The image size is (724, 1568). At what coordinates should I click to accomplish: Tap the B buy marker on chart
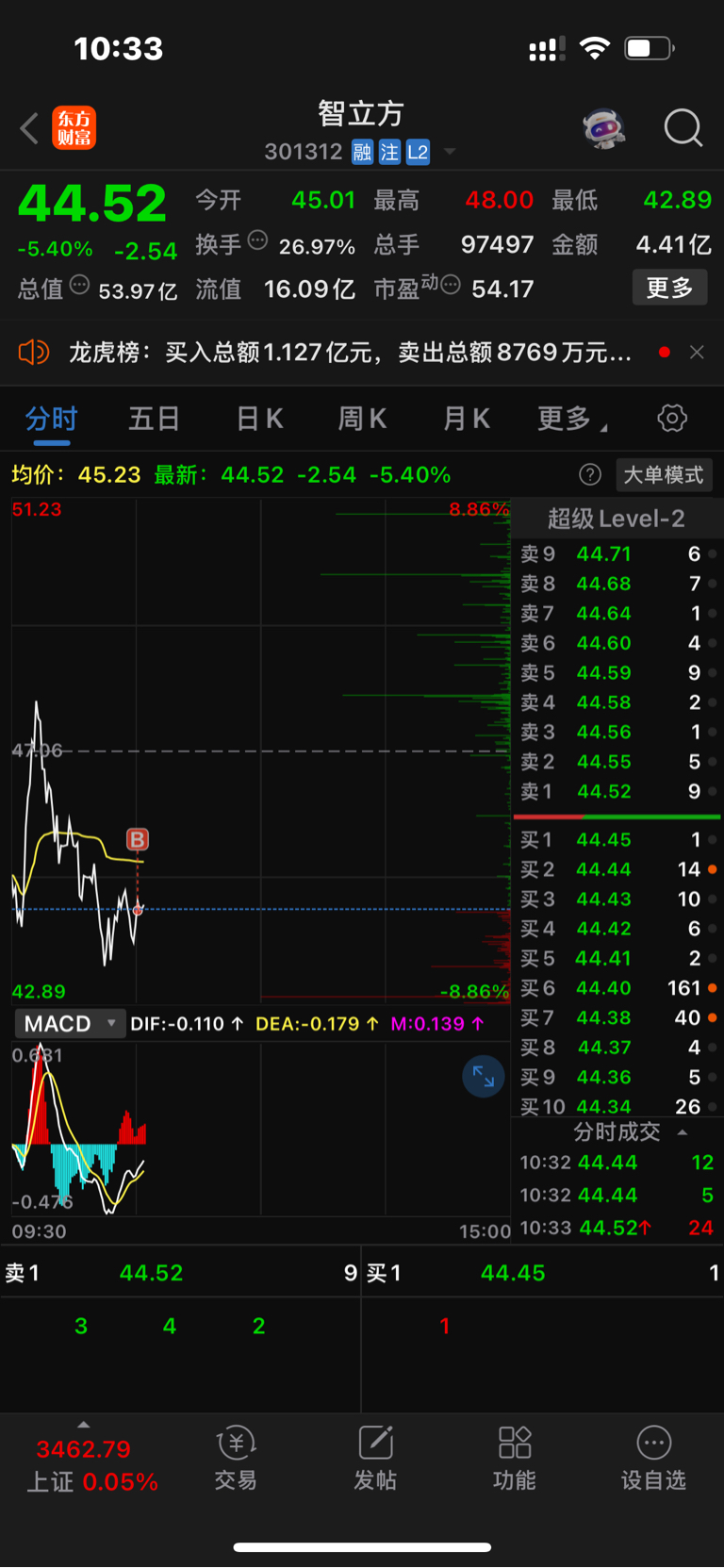pyautogui.click(x=138, y=839)
